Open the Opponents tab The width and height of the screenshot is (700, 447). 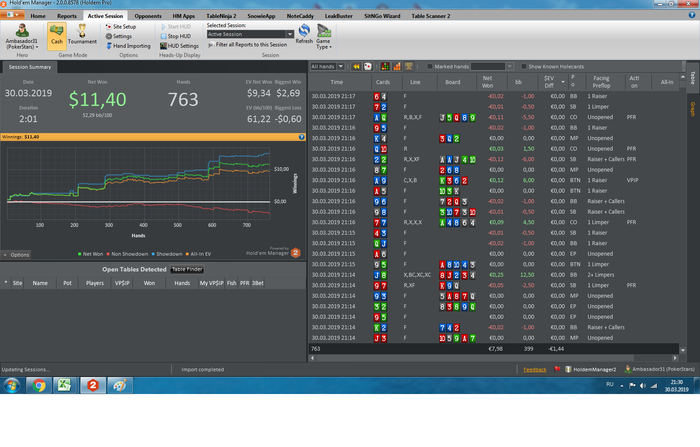coord(148,17)
